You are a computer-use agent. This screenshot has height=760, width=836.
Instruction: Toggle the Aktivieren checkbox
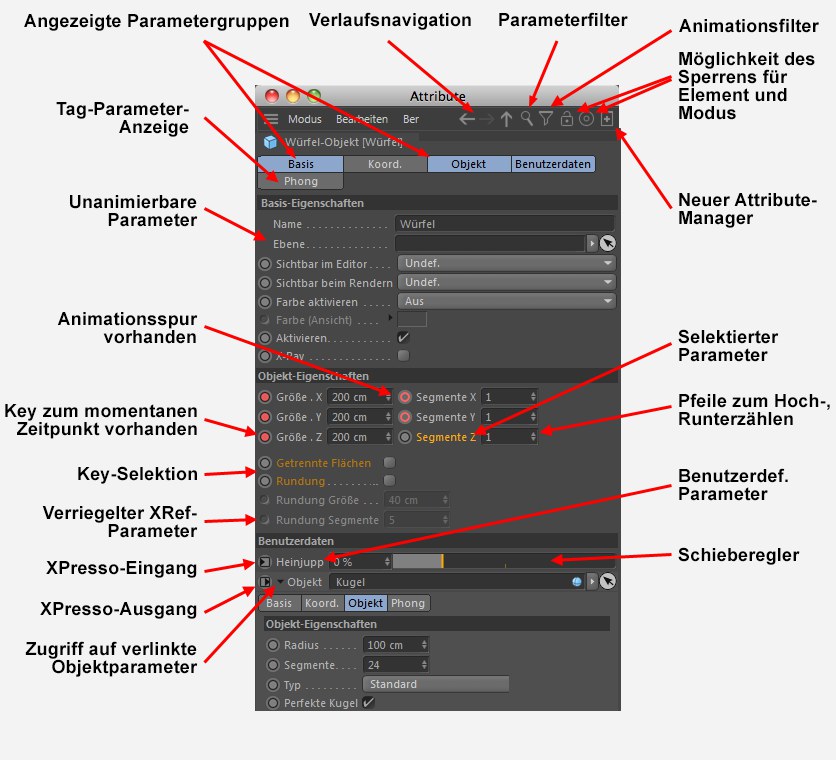(x=404, y=337)
